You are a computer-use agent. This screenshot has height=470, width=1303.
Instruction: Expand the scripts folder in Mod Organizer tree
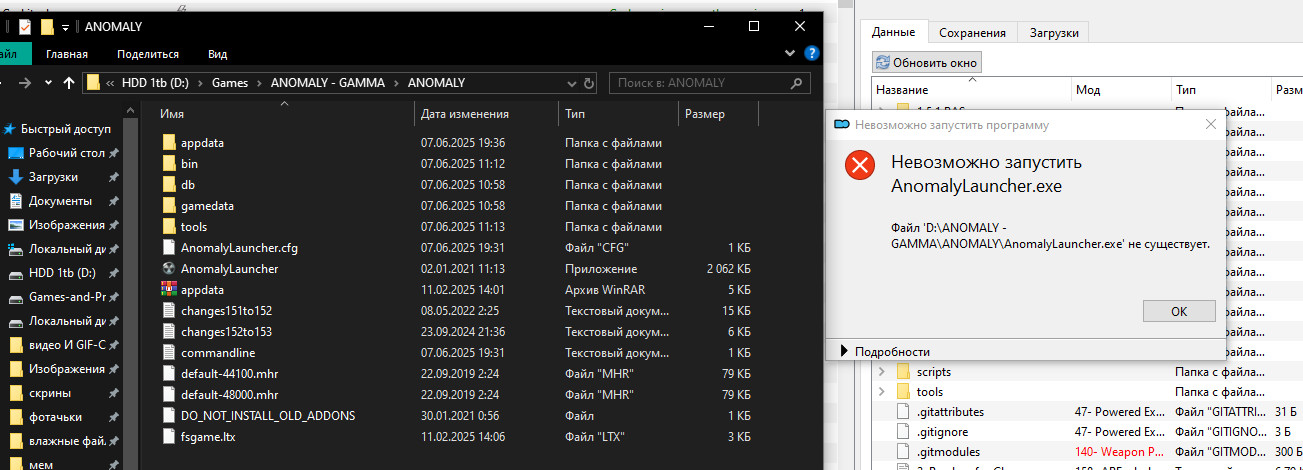pyautogui.click(x=881, y=372)
